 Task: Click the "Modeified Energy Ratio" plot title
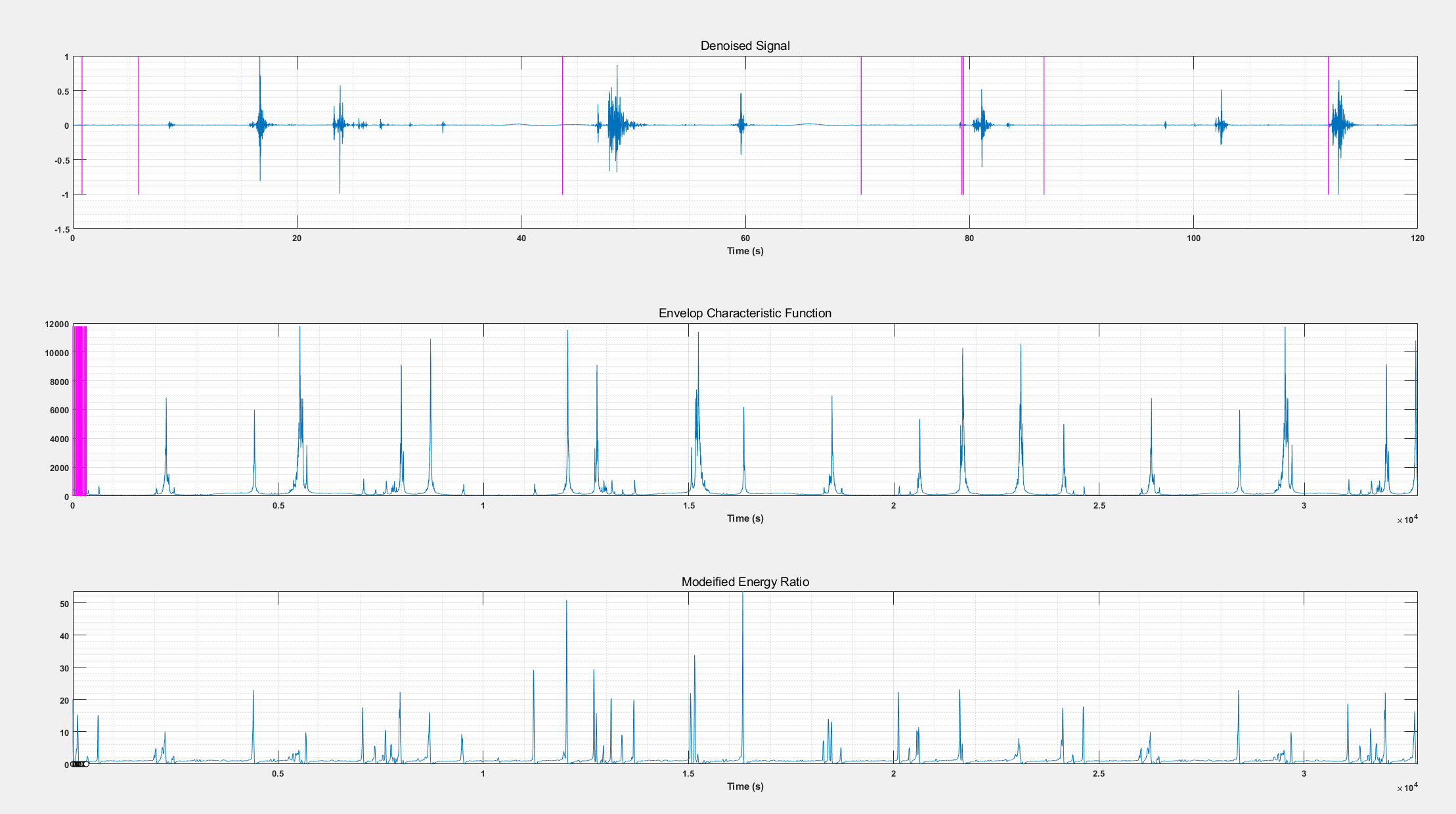[745, 581]
